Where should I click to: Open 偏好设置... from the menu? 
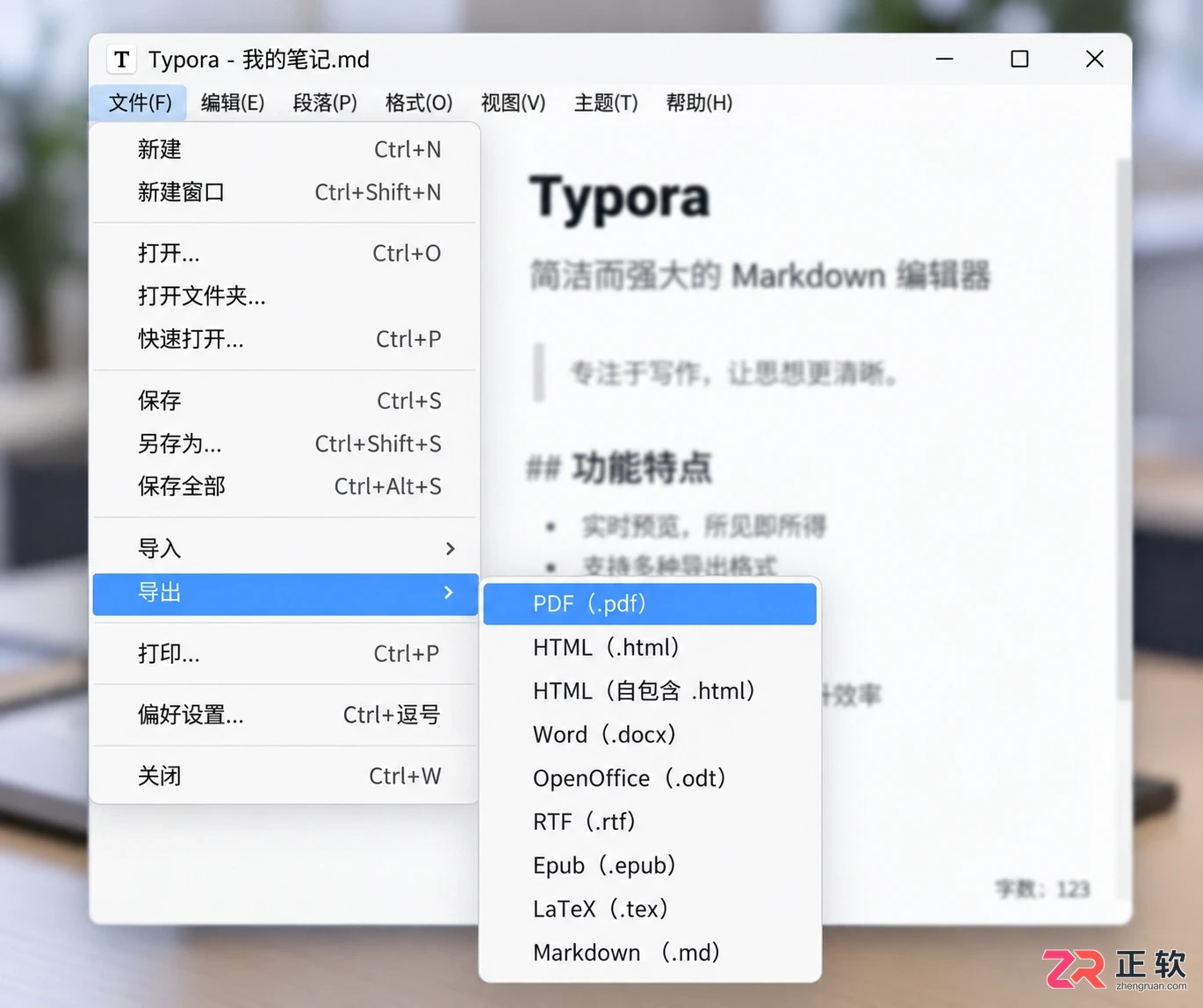tap(285, 715)
